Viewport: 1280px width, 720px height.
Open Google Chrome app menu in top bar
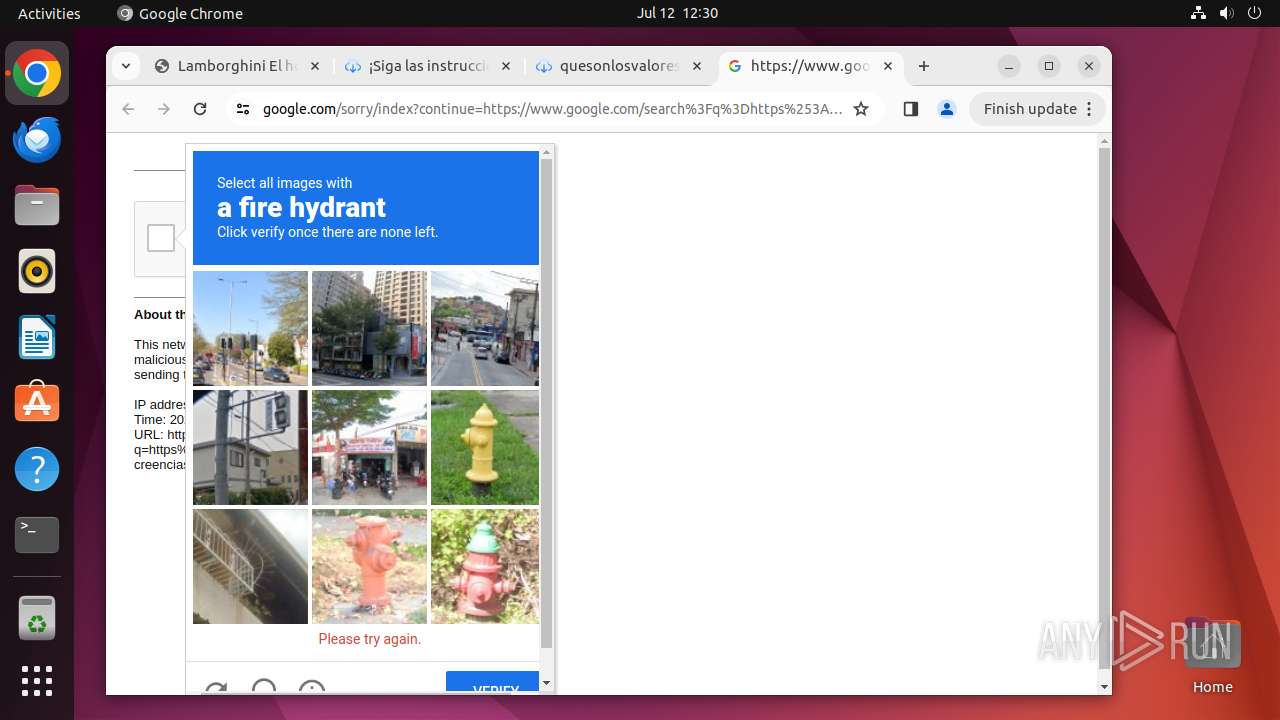[180, 13]
